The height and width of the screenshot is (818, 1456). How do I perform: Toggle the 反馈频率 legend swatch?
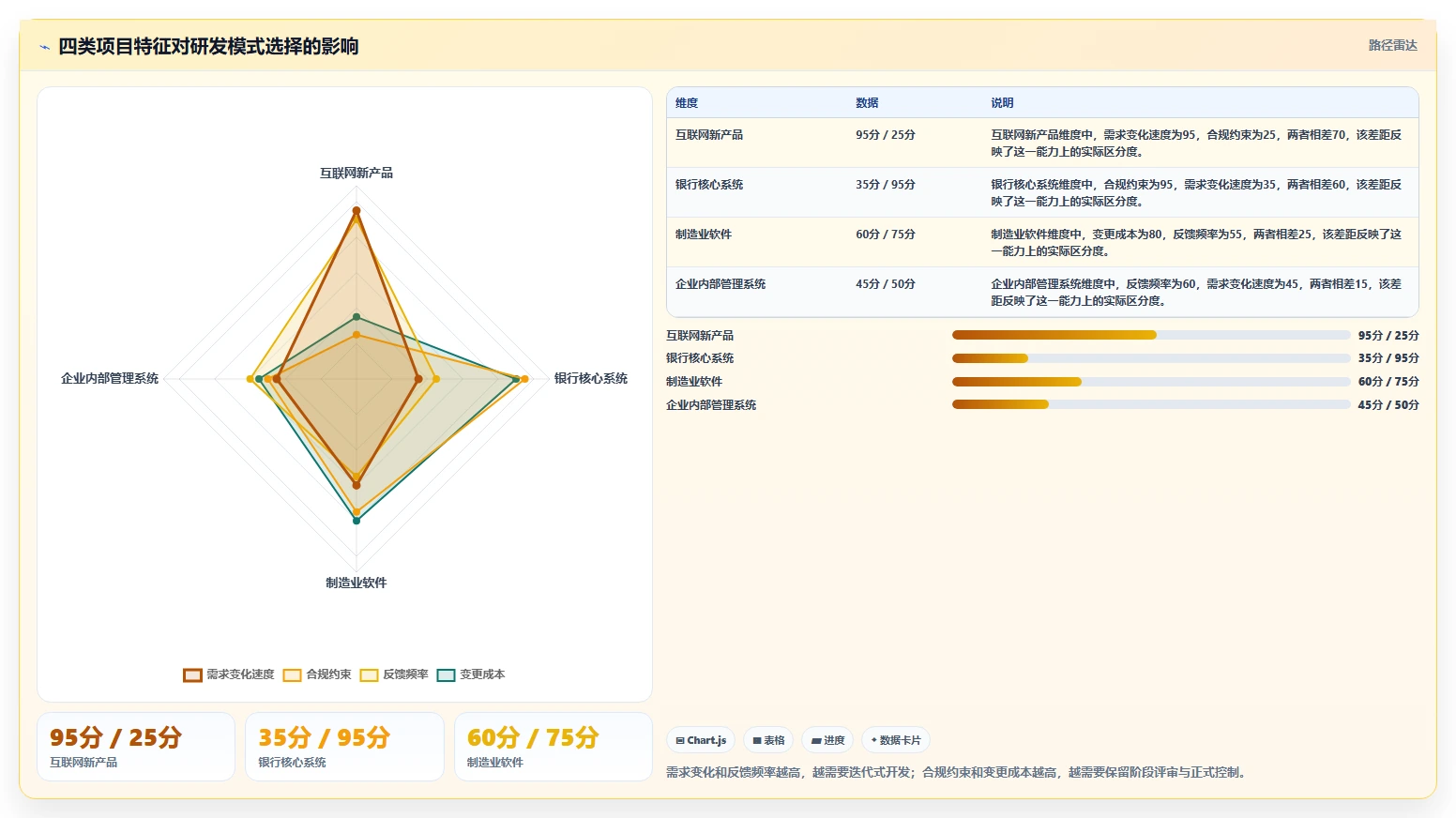[369, 674]
